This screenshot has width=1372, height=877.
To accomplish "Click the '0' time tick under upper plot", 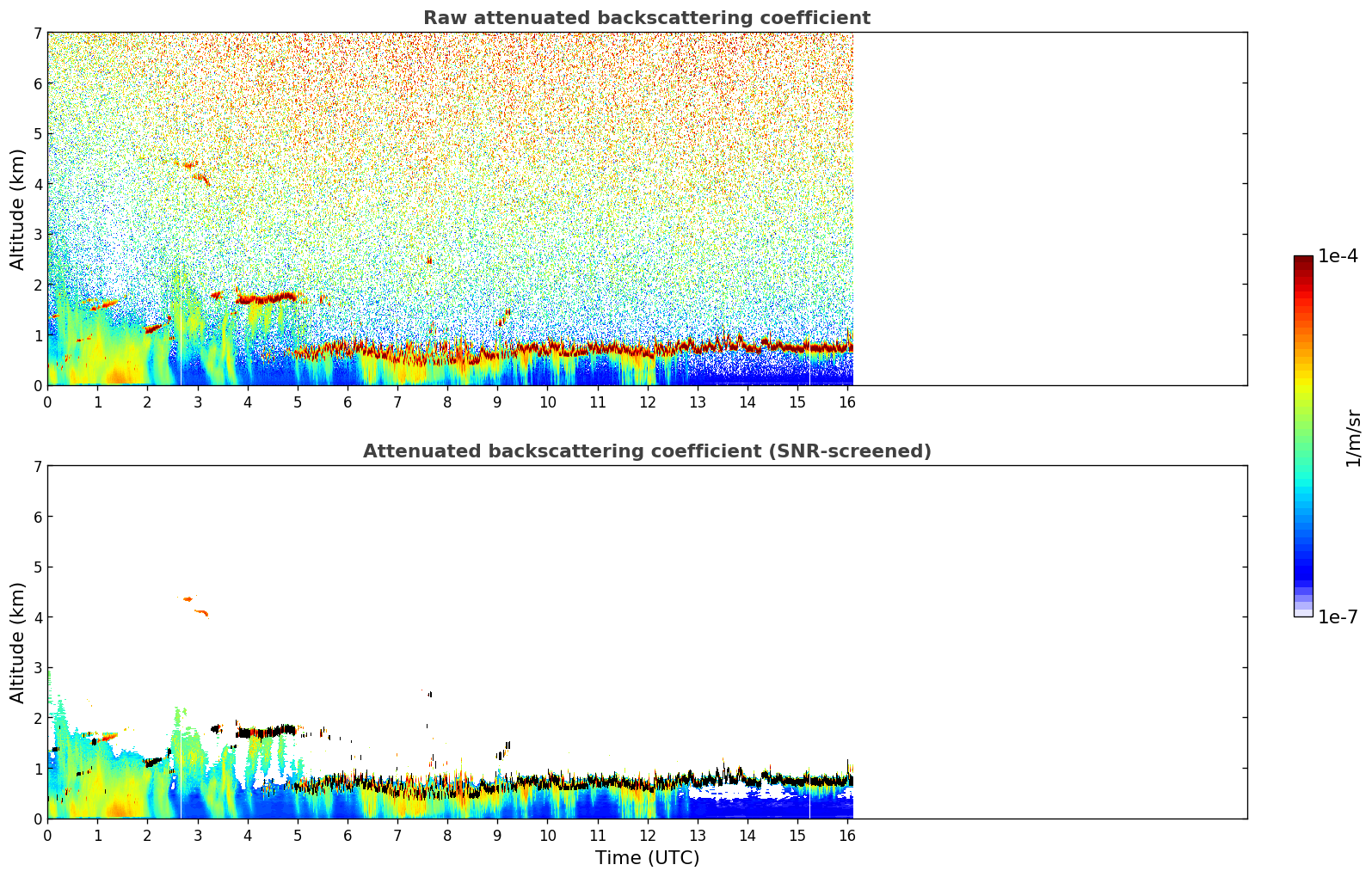I will 47,402.
